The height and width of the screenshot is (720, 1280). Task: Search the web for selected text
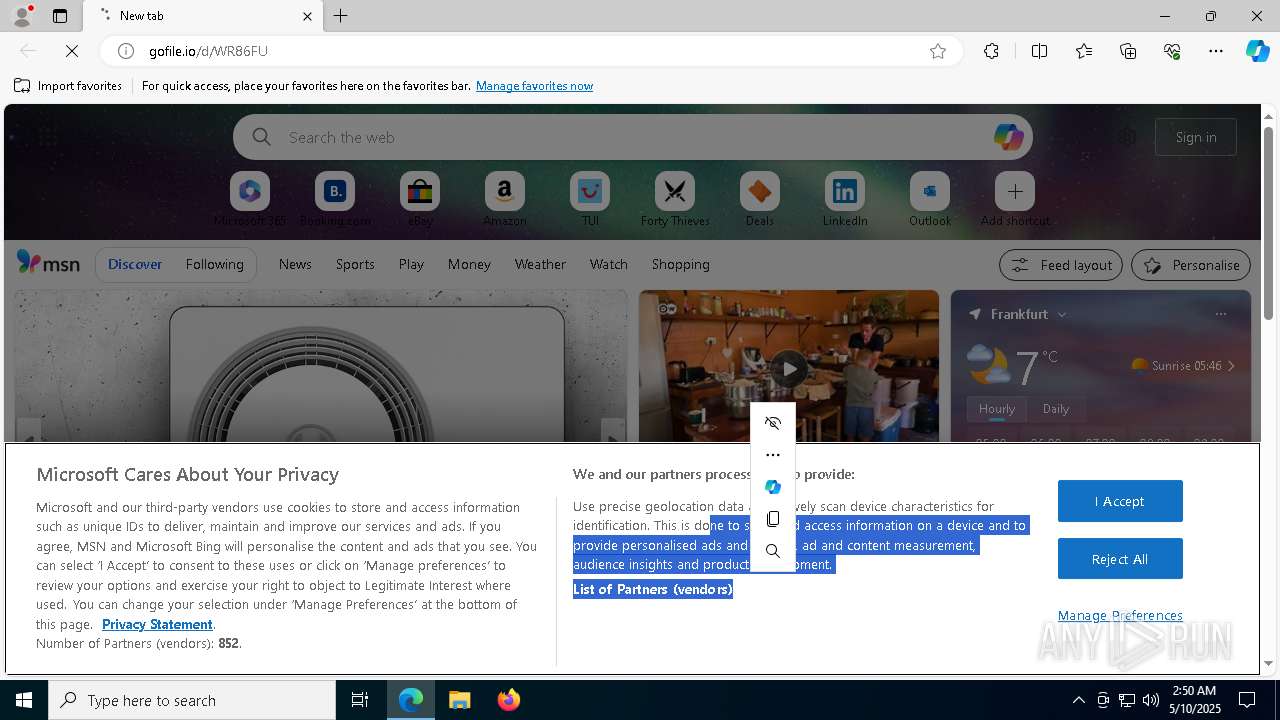pos(773,551)
